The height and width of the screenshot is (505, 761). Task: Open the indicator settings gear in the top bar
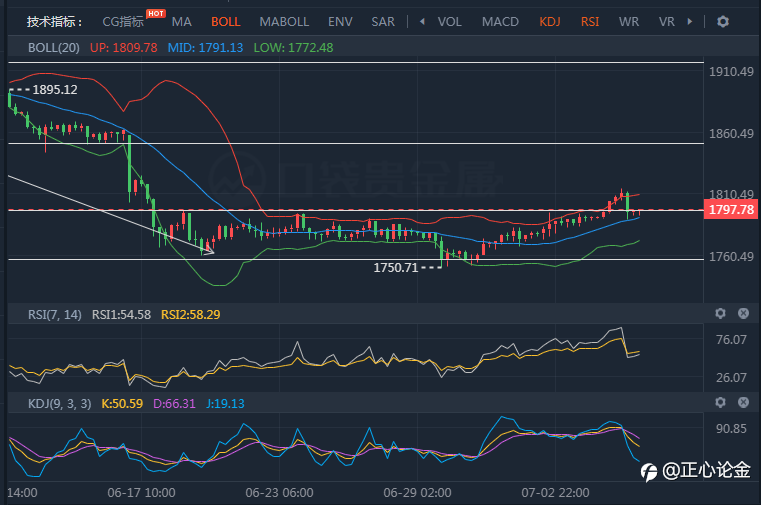(x=723, y=22)
